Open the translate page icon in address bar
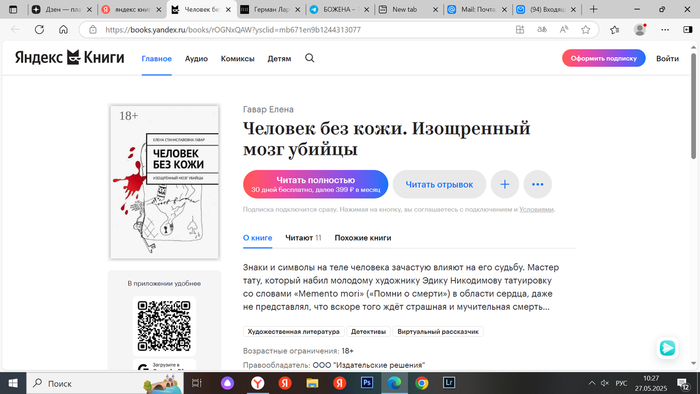 (542, 29)
